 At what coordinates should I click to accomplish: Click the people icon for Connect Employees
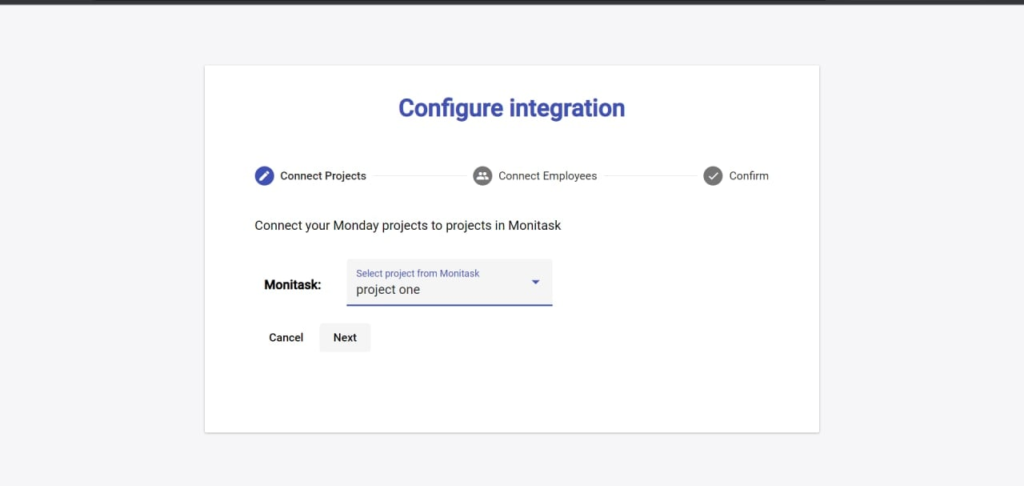pyautogui.click(x=482, y=176)
